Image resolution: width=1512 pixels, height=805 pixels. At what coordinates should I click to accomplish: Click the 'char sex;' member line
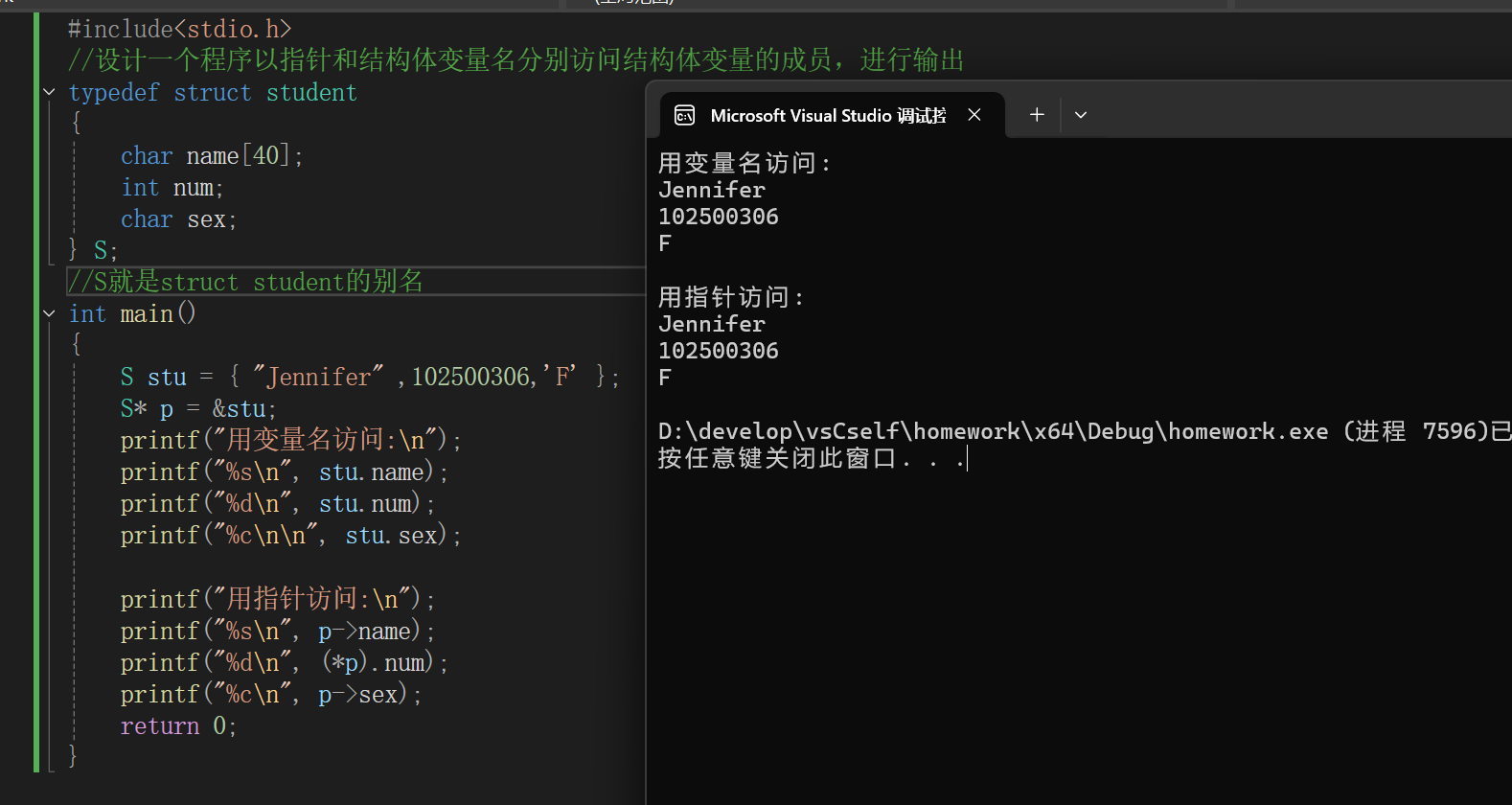178,219
